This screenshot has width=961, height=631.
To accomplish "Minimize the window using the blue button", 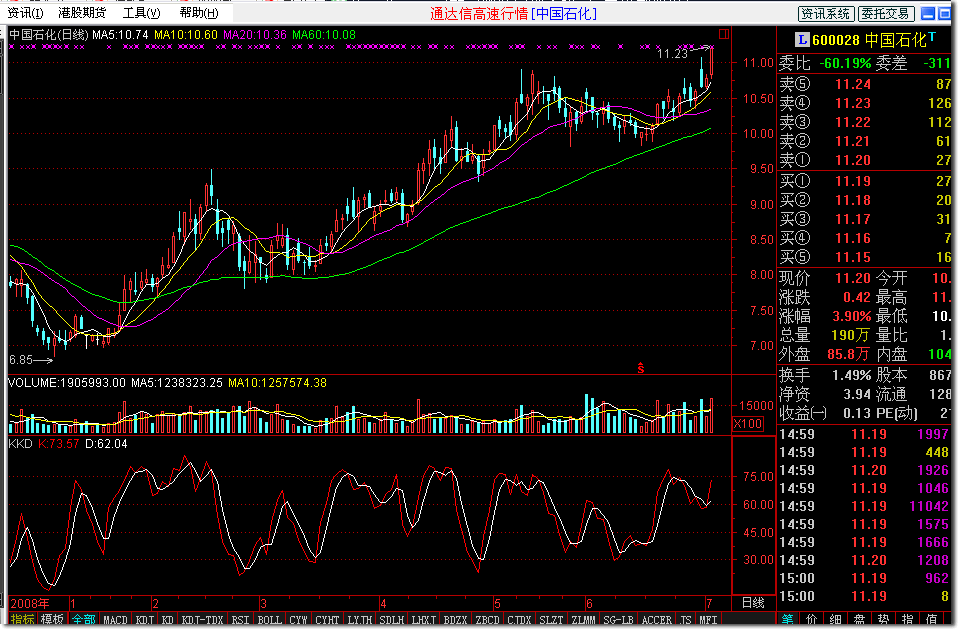I will 929,13.
